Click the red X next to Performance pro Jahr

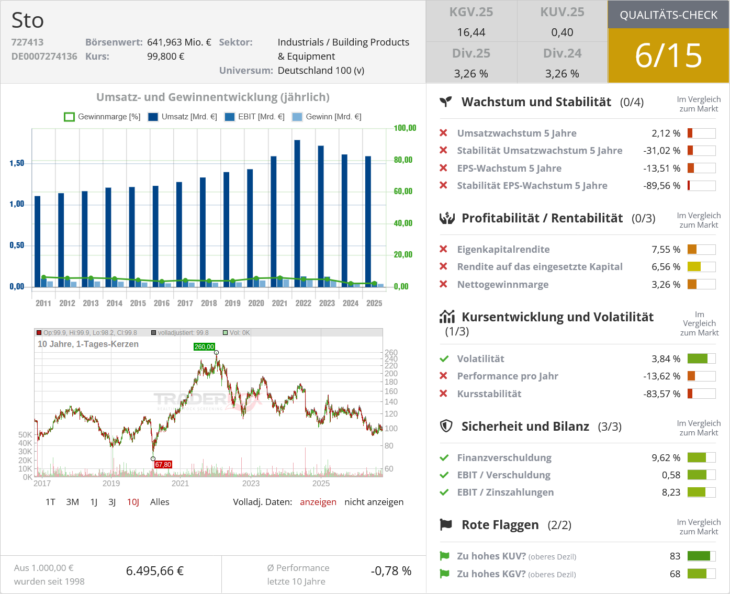[x=443, y=376]
